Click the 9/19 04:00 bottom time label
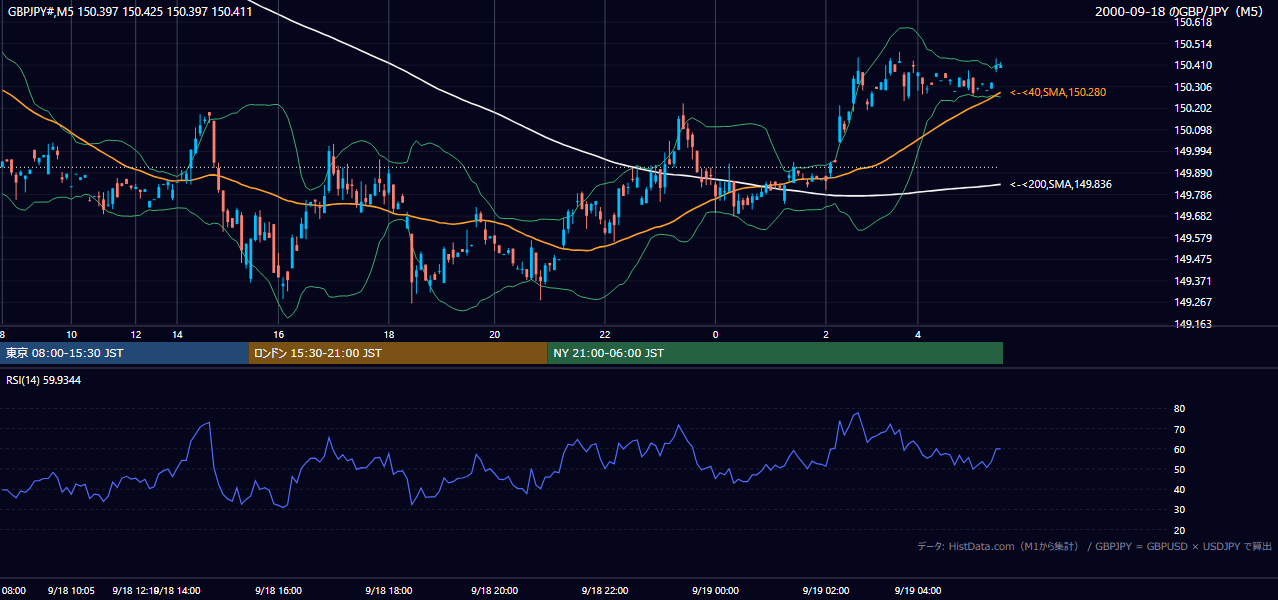 pyautogui.click(x=917, y=591)
